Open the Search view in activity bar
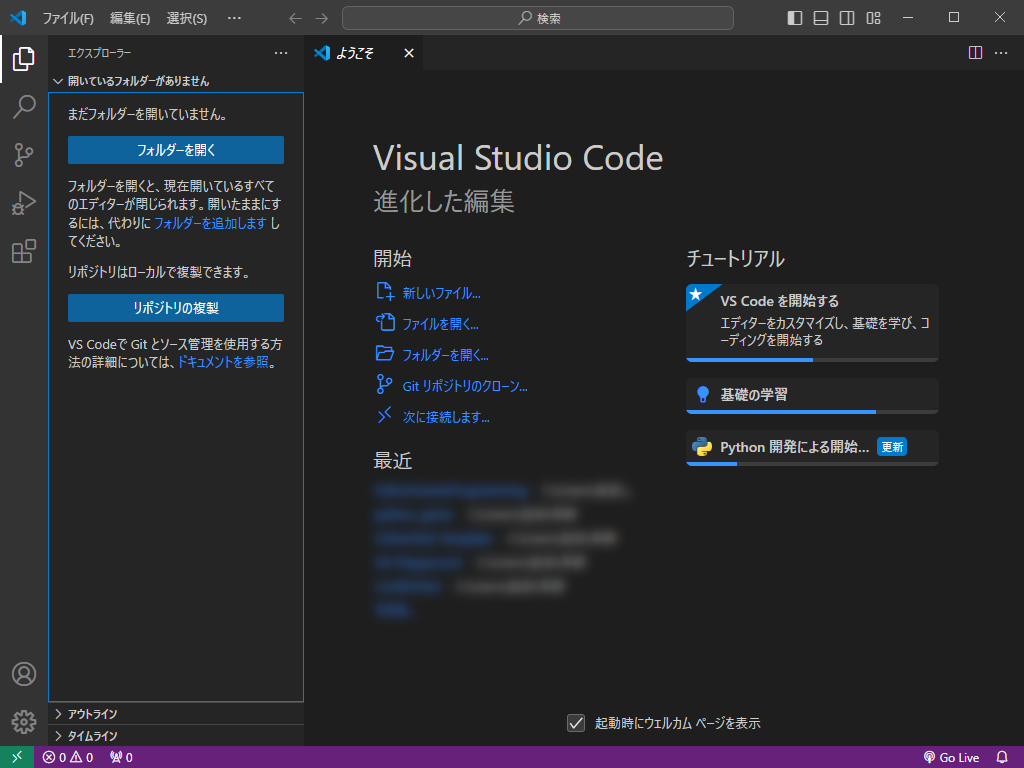The height and width of the screenshot is (768, 1024). 24,107
